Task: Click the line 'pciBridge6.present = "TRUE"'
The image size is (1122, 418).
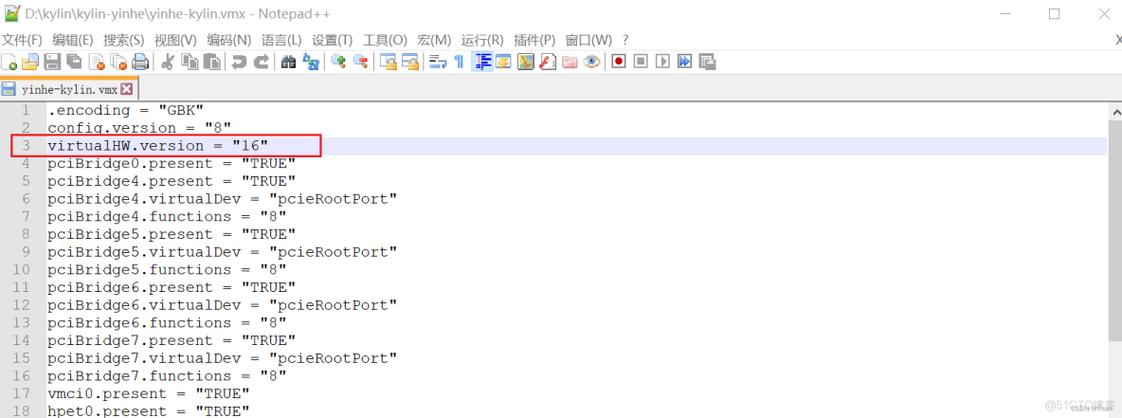Action: click(171, 288)
